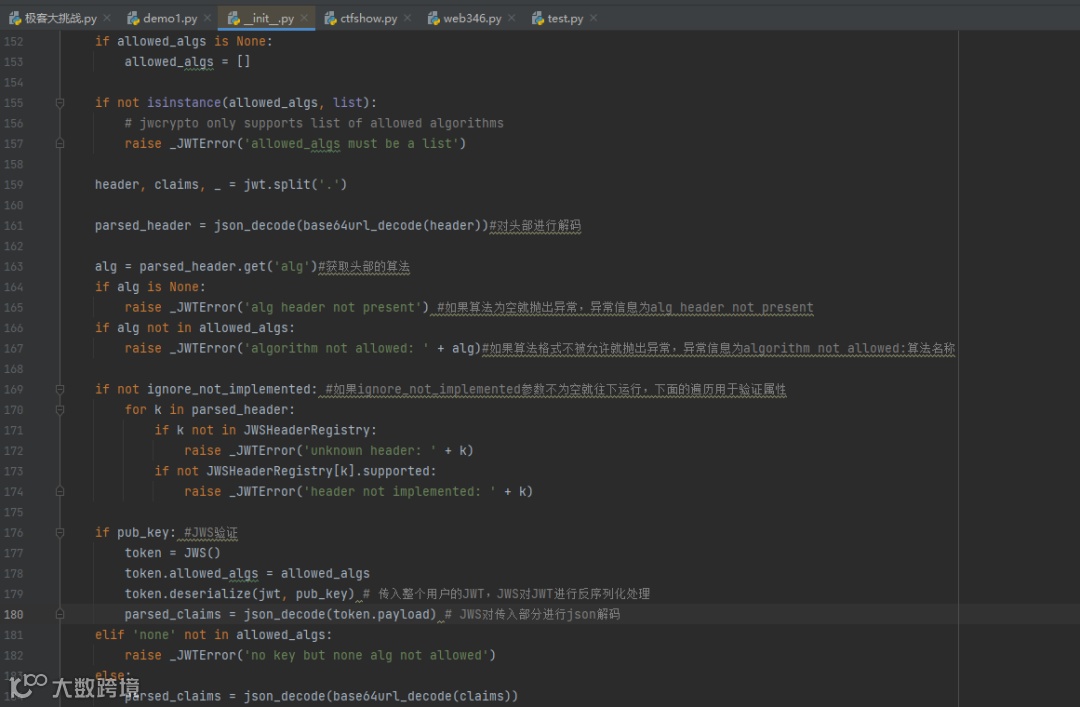Switch to the demo1.py tab
1080x707 pixels.
click(x=169, y=18)
